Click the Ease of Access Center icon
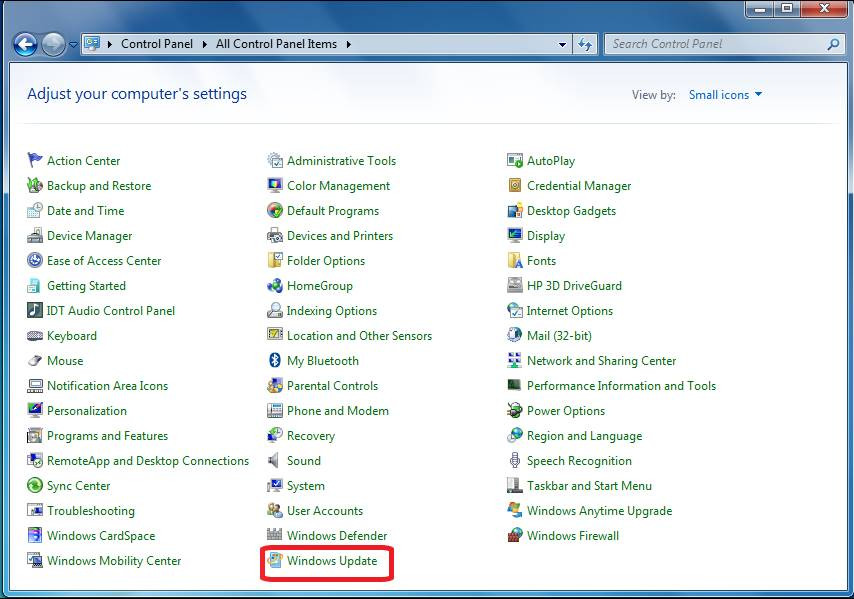The height and width of the screenshot is (599, 854). point(35,260)
